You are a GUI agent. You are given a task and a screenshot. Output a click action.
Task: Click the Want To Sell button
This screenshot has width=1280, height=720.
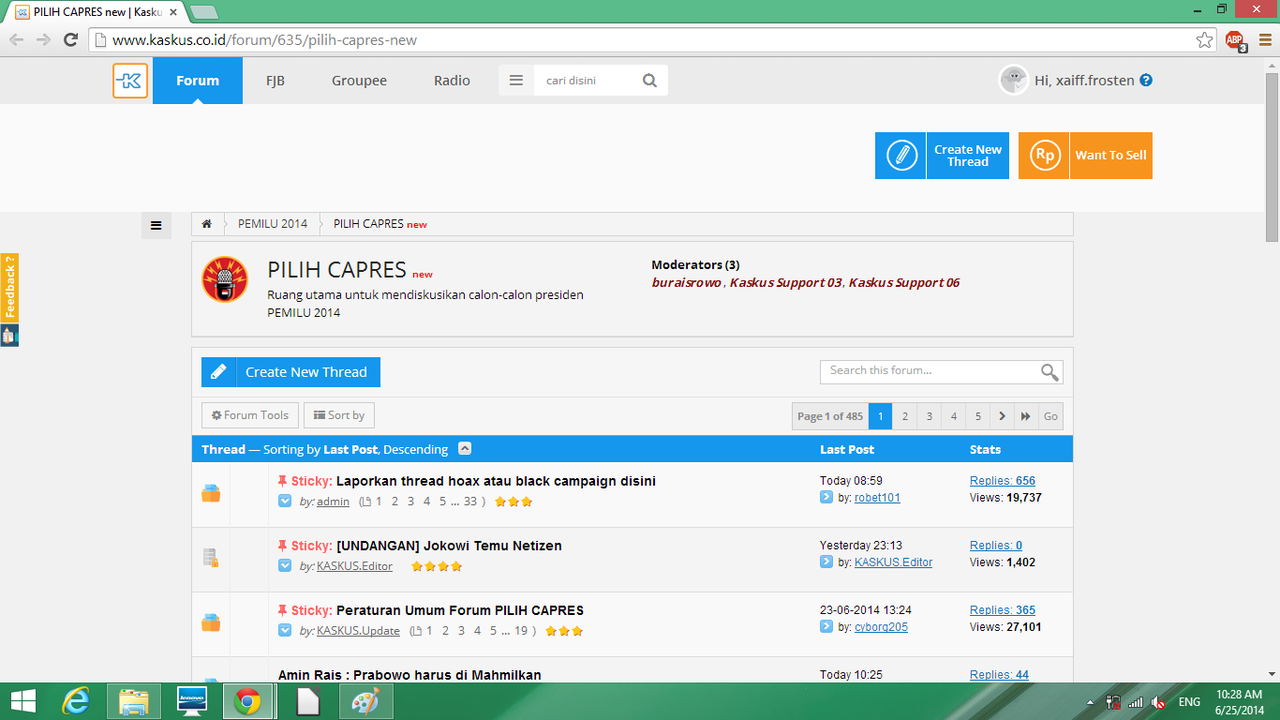[x=1085, y=156]
